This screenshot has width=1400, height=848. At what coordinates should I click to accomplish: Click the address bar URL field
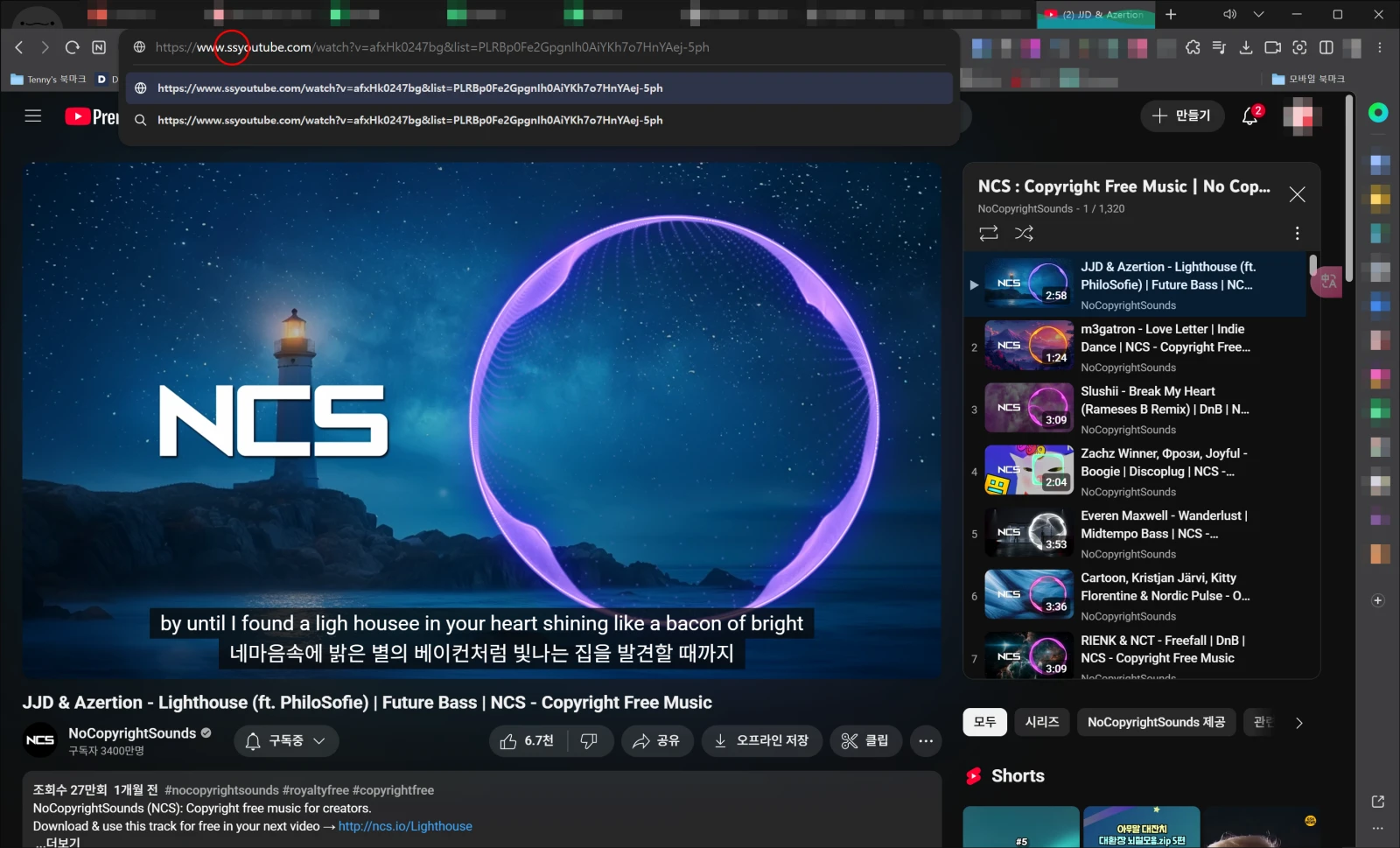[540, 47]
